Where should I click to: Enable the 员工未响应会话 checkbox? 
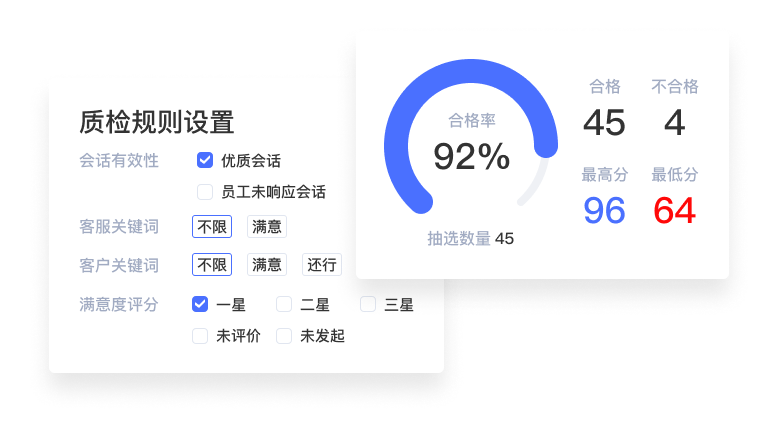[205, 192]
